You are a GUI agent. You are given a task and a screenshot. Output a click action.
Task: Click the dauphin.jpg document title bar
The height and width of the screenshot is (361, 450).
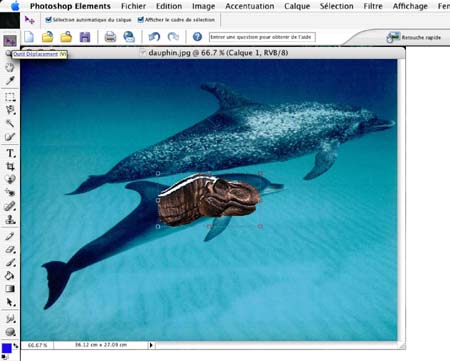coord(213,53)
